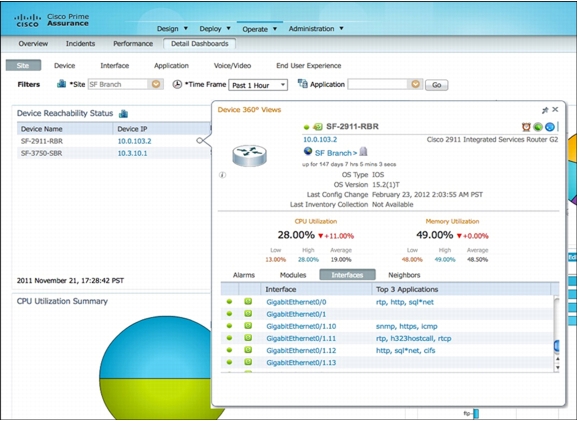Click the 360 view launcher next to 10.0.103.2

[199, 140]
